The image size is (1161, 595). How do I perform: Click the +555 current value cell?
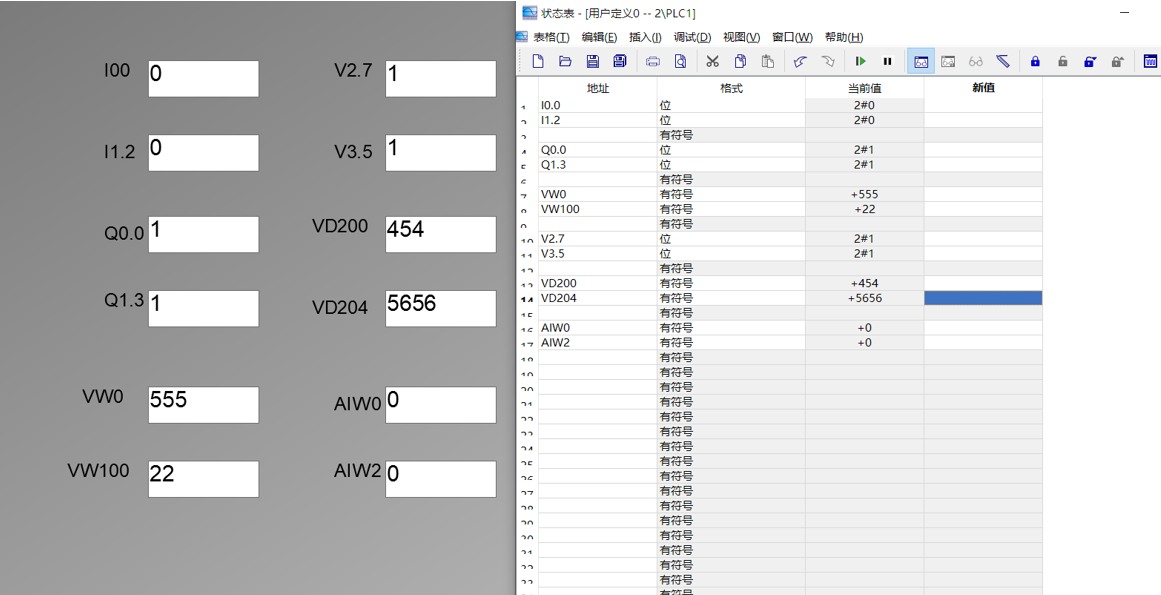coord(864,194)
